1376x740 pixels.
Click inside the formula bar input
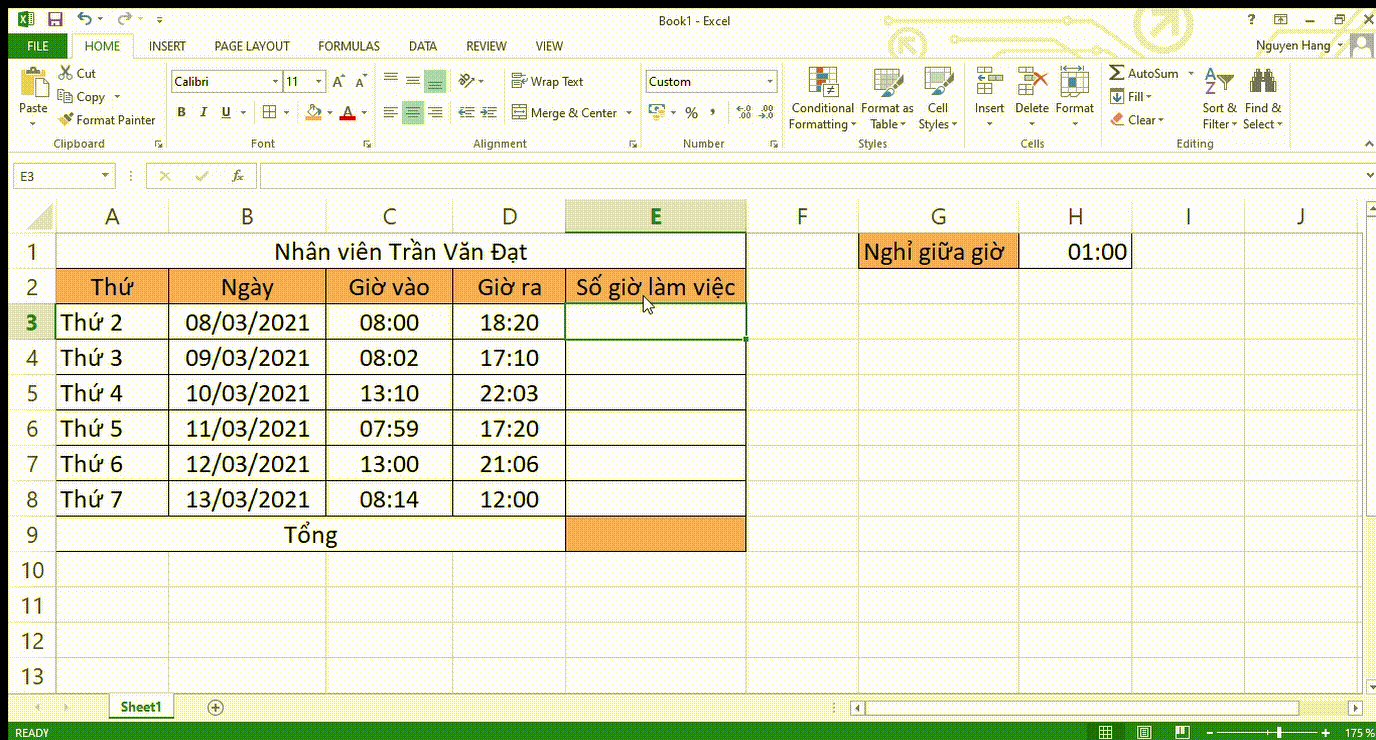[x=810, y=177]
